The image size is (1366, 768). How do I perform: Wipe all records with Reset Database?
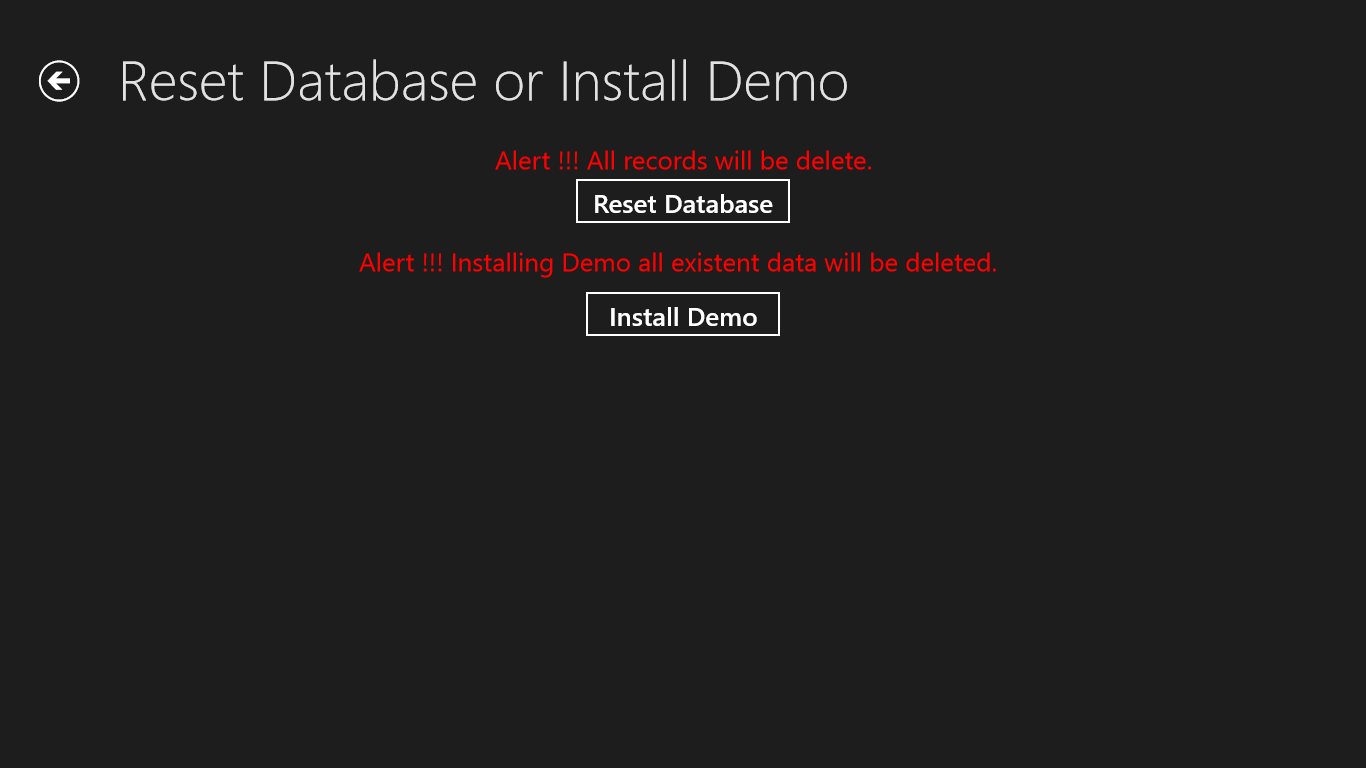683,202
